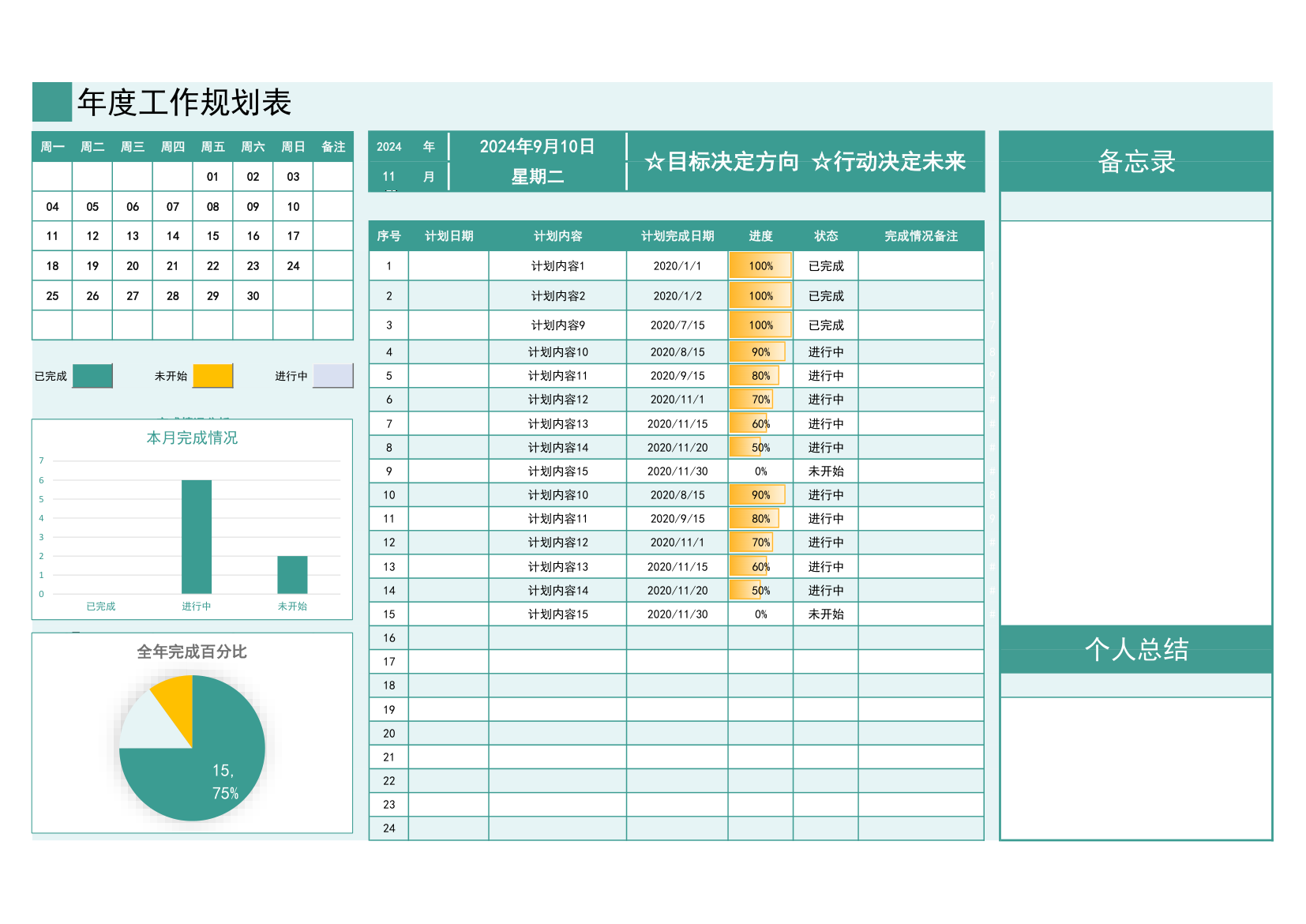
Task: Click the 2024年9月10日 date cell
Action: [x=538, y=147]
